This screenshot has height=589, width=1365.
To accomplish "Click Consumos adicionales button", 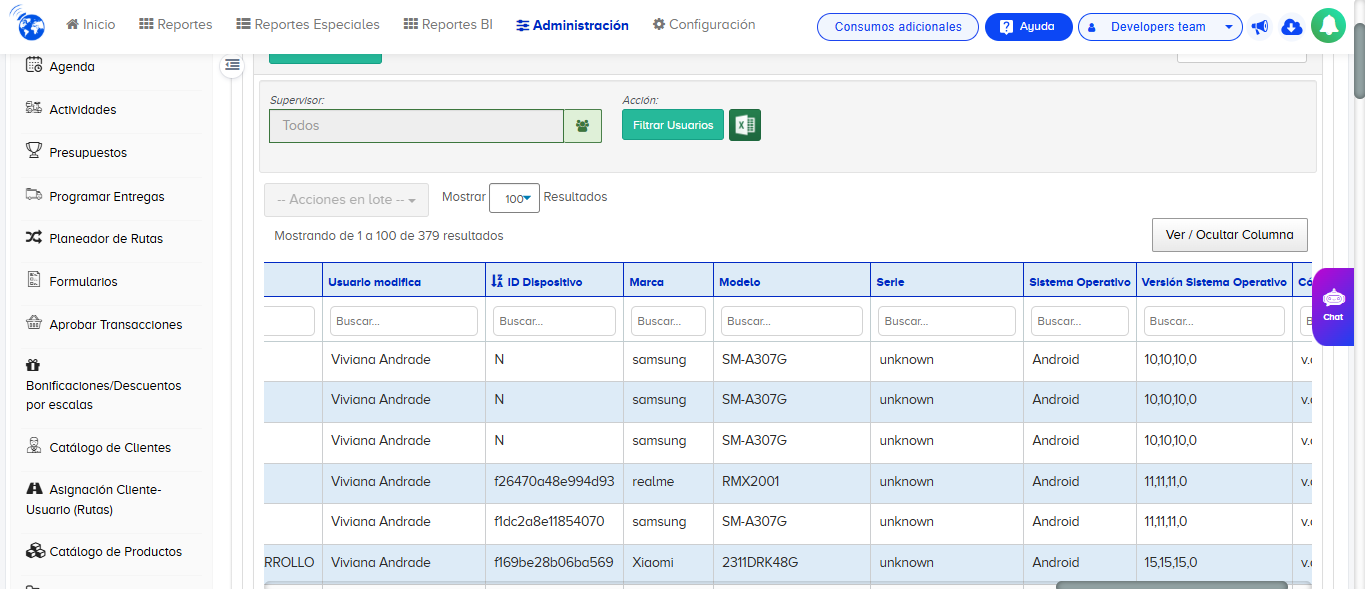I will tap(898, 27).
